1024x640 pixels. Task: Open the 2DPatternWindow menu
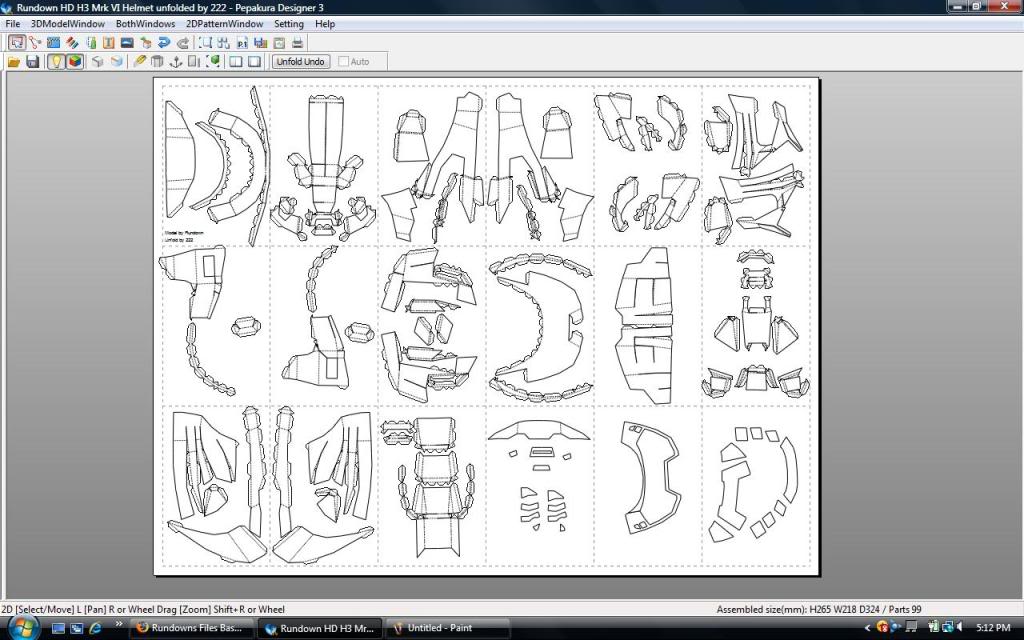pos(225,24)
